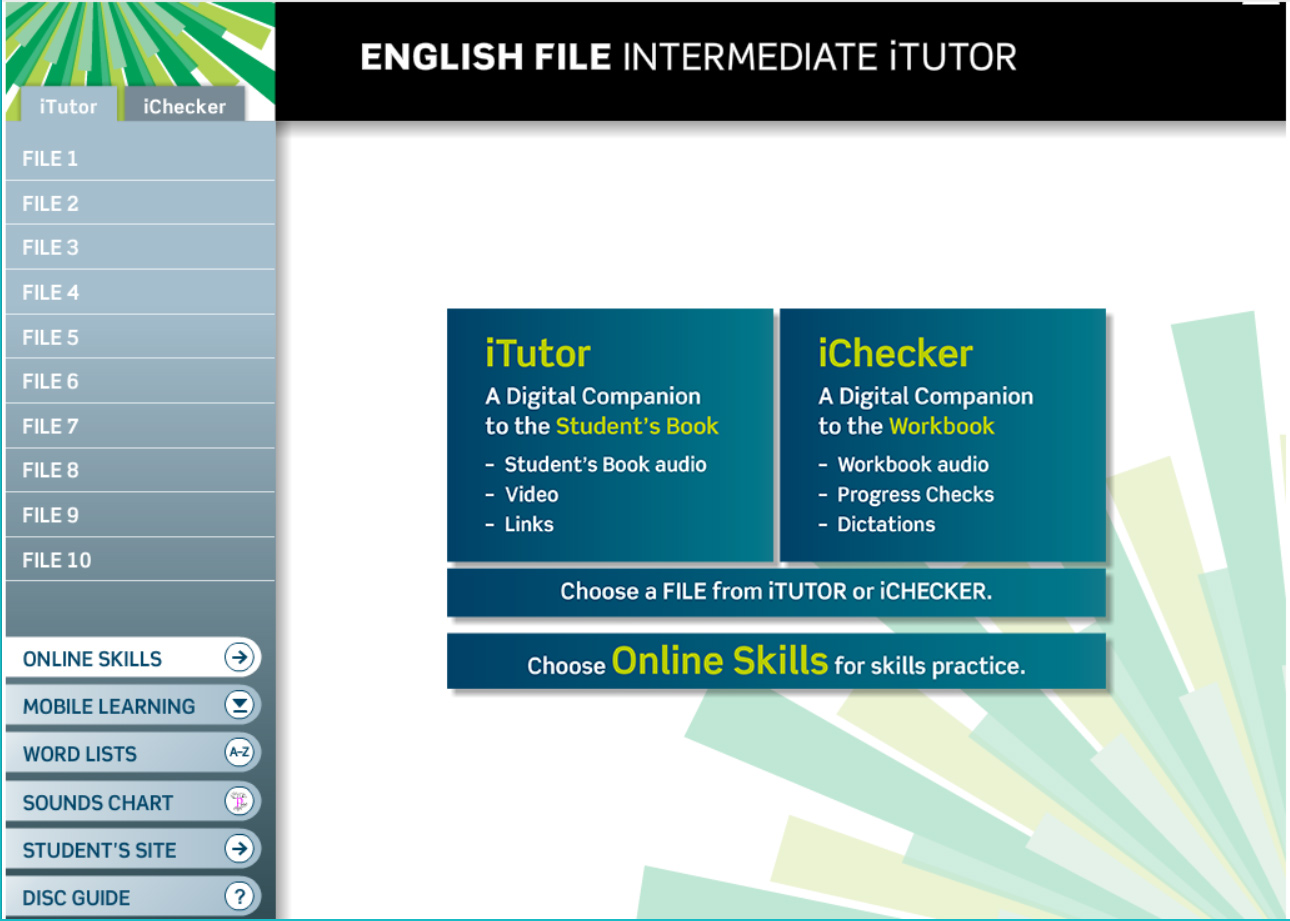Open the WORD LISTS section
This screenshot has width=1290, height=921.
pos(133,753)
